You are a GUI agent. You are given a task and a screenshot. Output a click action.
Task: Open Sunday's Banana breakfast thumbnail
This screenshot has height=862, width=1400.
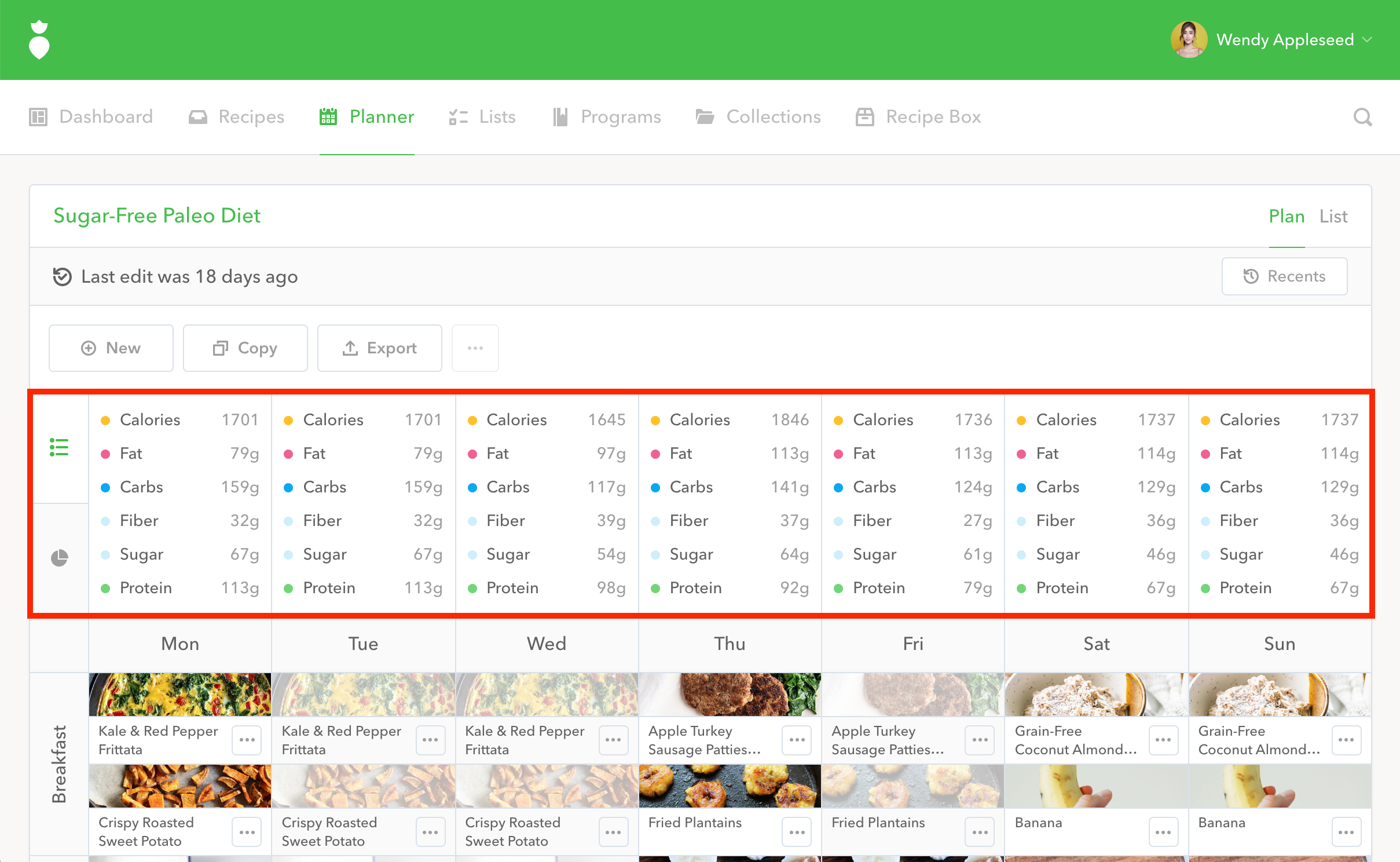click(1278, 786)
